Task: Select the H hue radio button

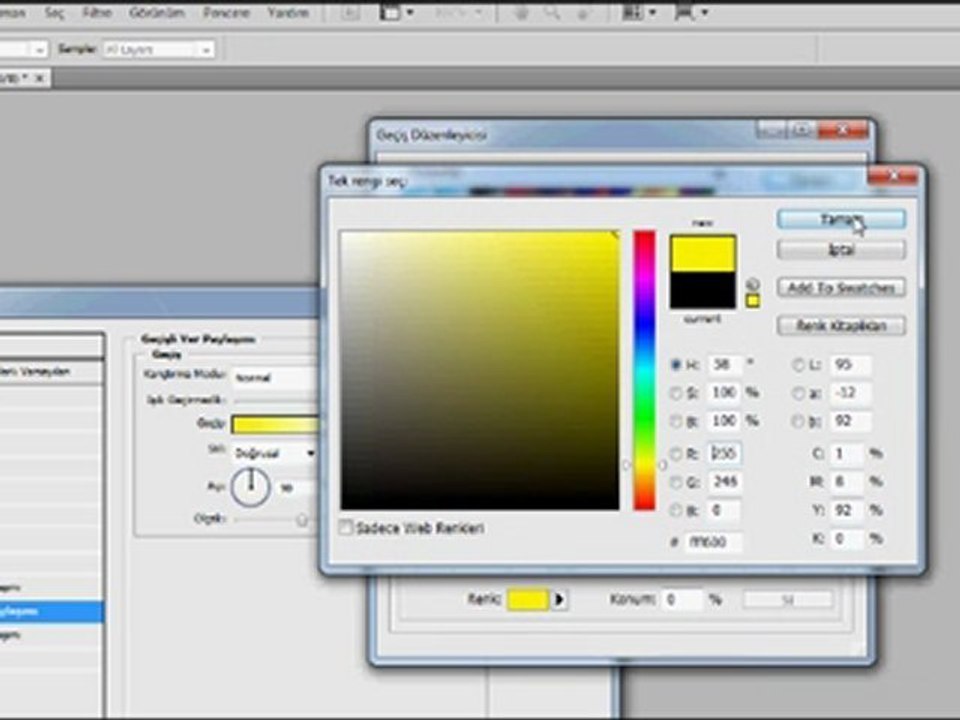Action: [x=675, y=364]
